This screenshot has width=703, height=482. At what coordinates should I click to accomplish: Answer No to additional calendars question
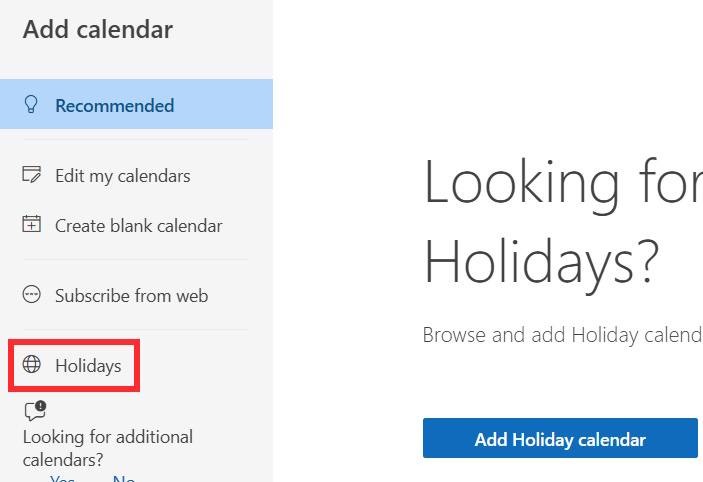[x=123, y=478]
